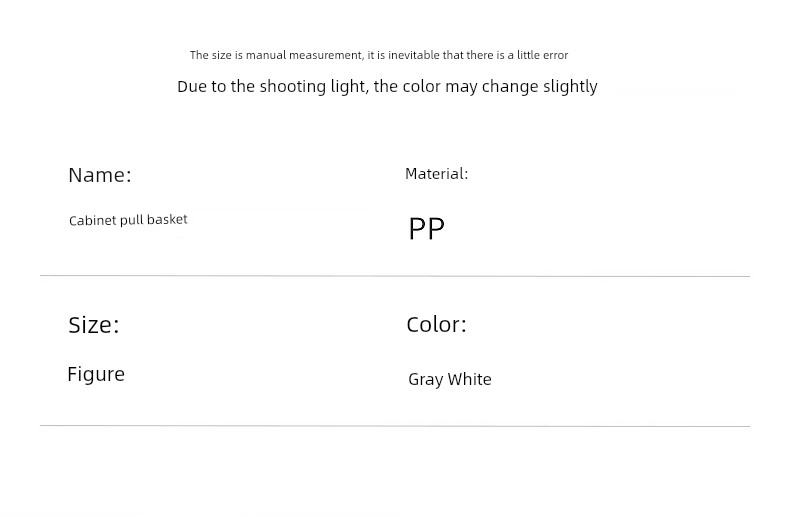The height and width of the screenshot is (517, 790).
Task: Select the "Name:" label
Action: (100, 175)
